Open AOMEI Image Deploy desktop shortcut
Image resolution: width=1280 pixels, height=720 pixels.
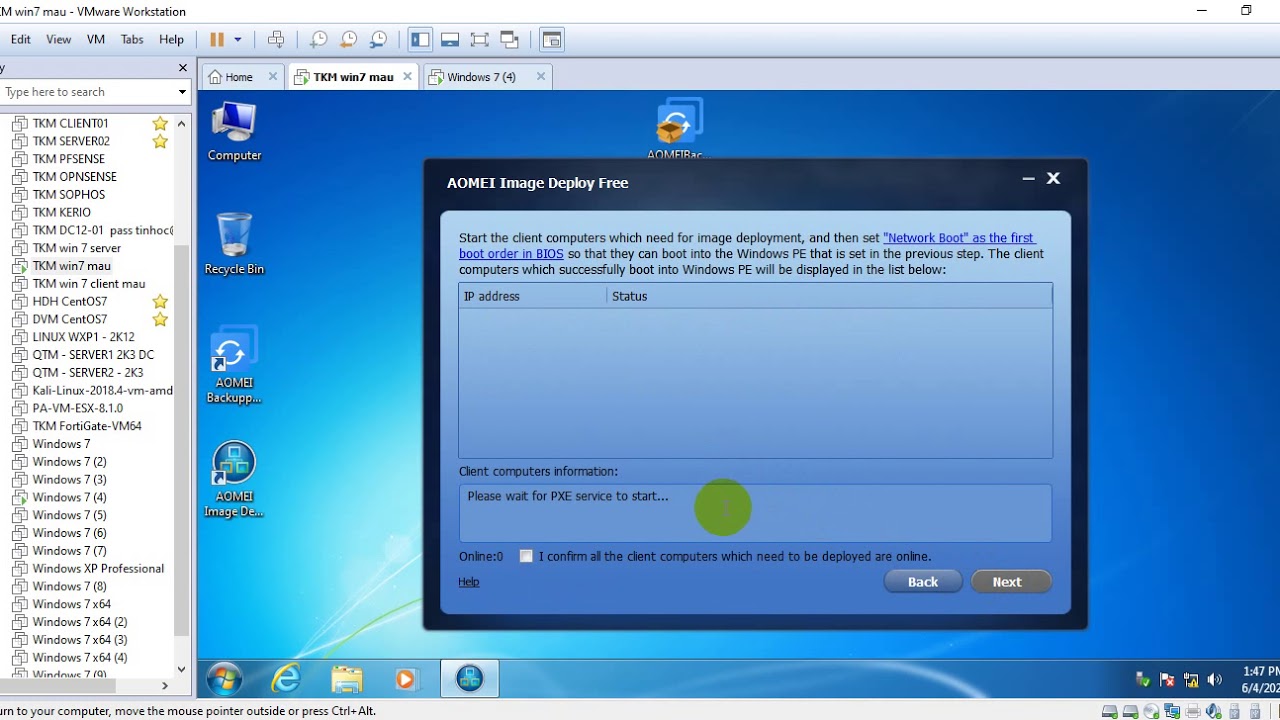(234, 480)
